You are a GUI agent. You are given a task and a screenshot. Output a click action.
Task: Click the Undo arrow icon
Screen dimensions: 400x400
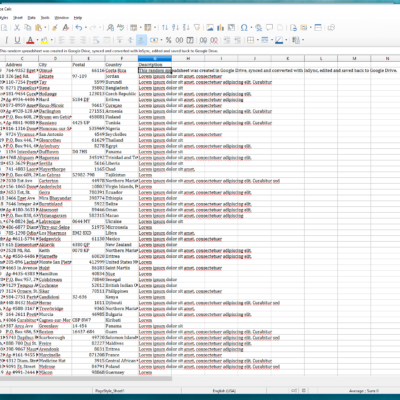click(x=79, y=28)
